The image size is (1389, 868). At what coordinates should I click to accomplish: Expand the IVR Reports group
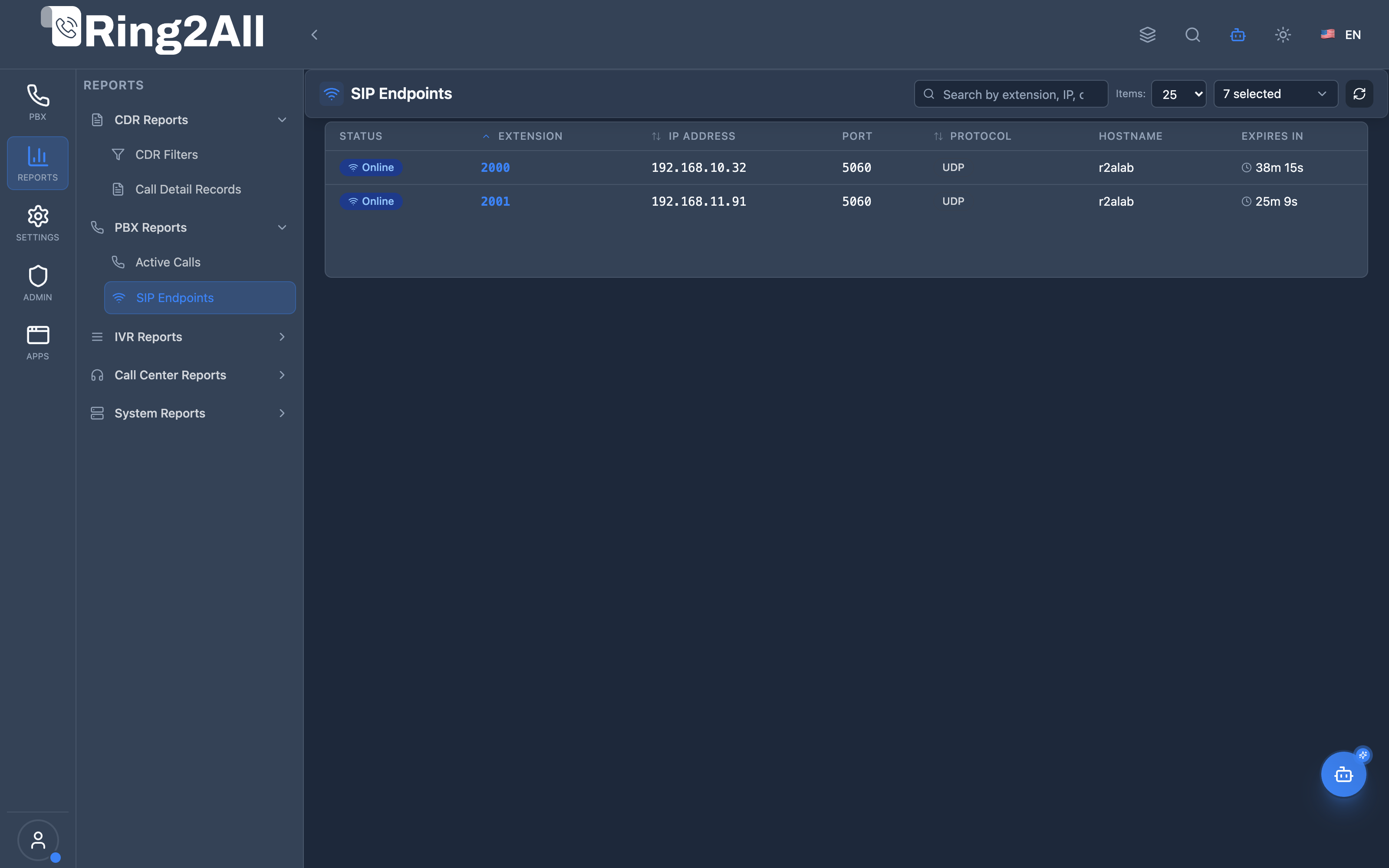(x=189, y=337)
